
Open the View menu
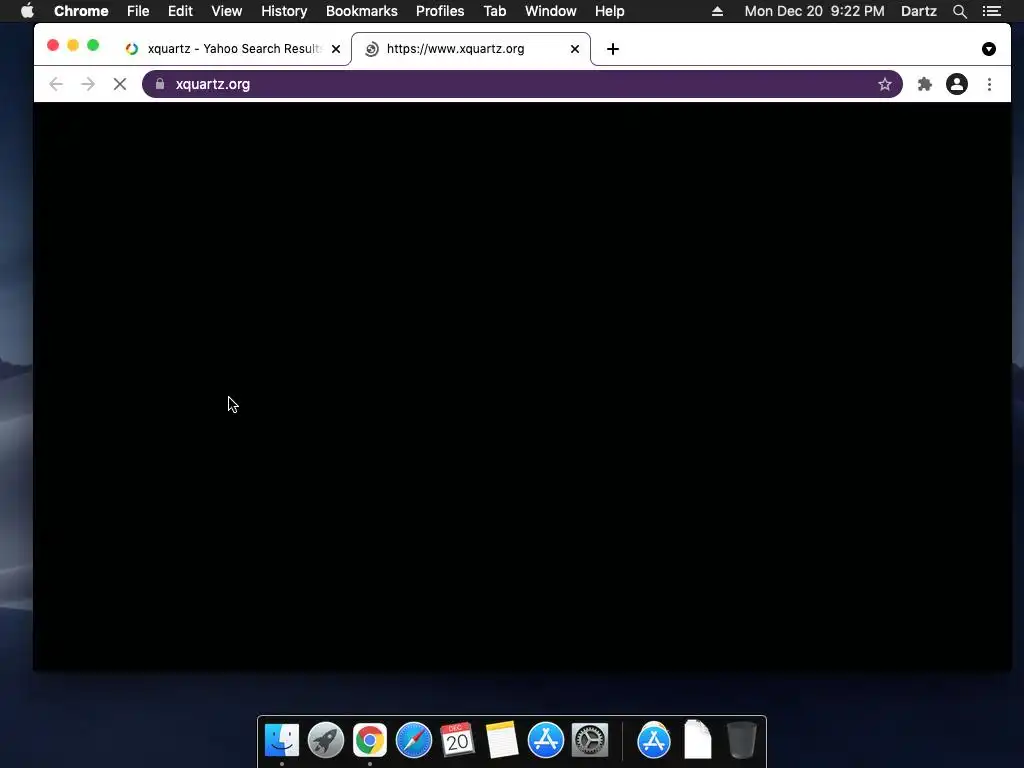click(227, 11)
